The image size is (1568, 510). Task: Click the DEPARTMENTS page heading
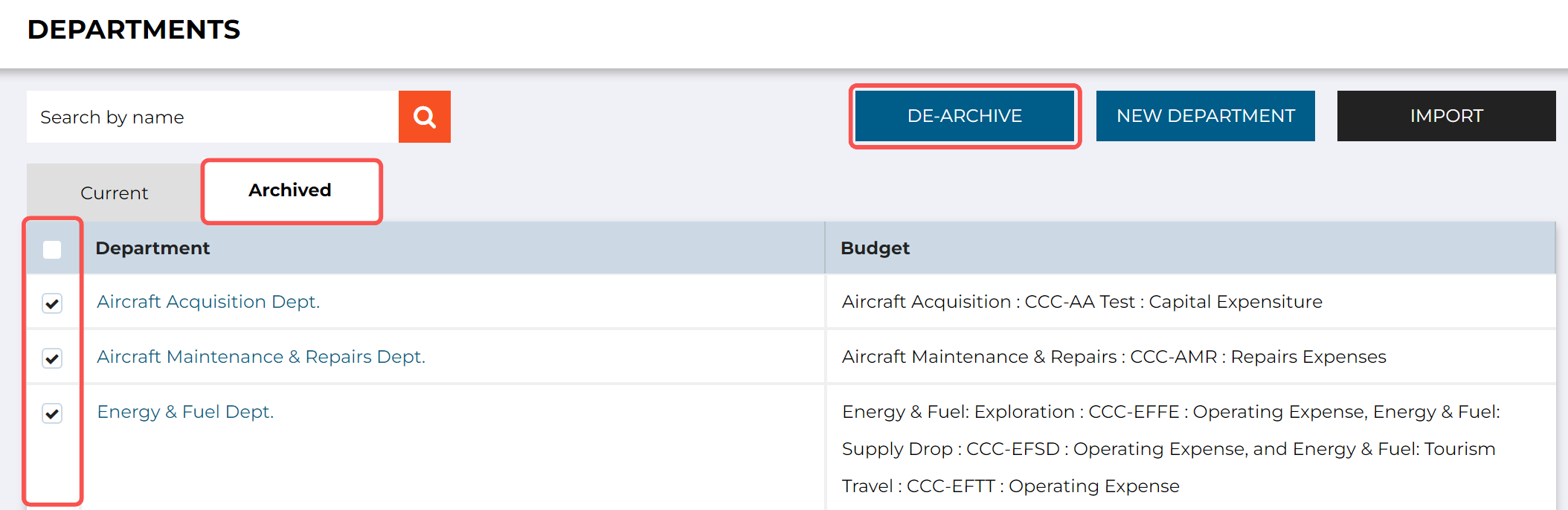[134, 30]
